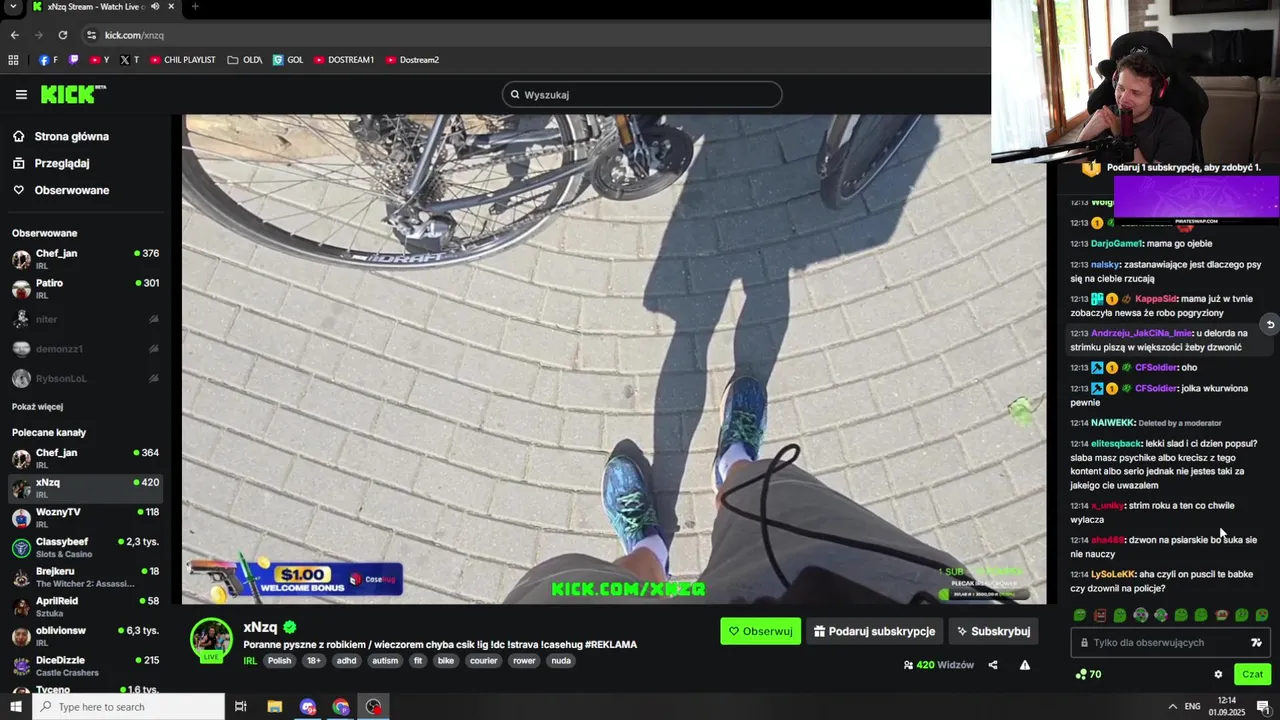Click the Obserwuj follow button
Image resolution: width=1280 pixels, height=720 pixels.
point(760,631)
